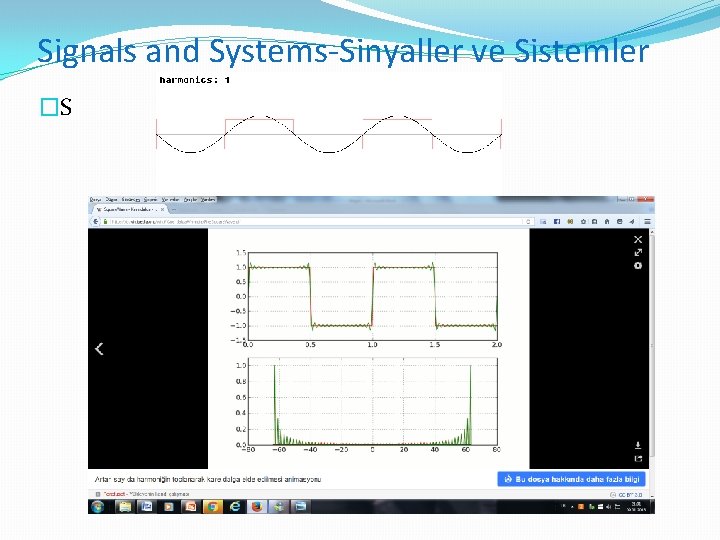
Task: Click the bookmark star icon in Firefox toolbar
Action: [x=583, y=221]
